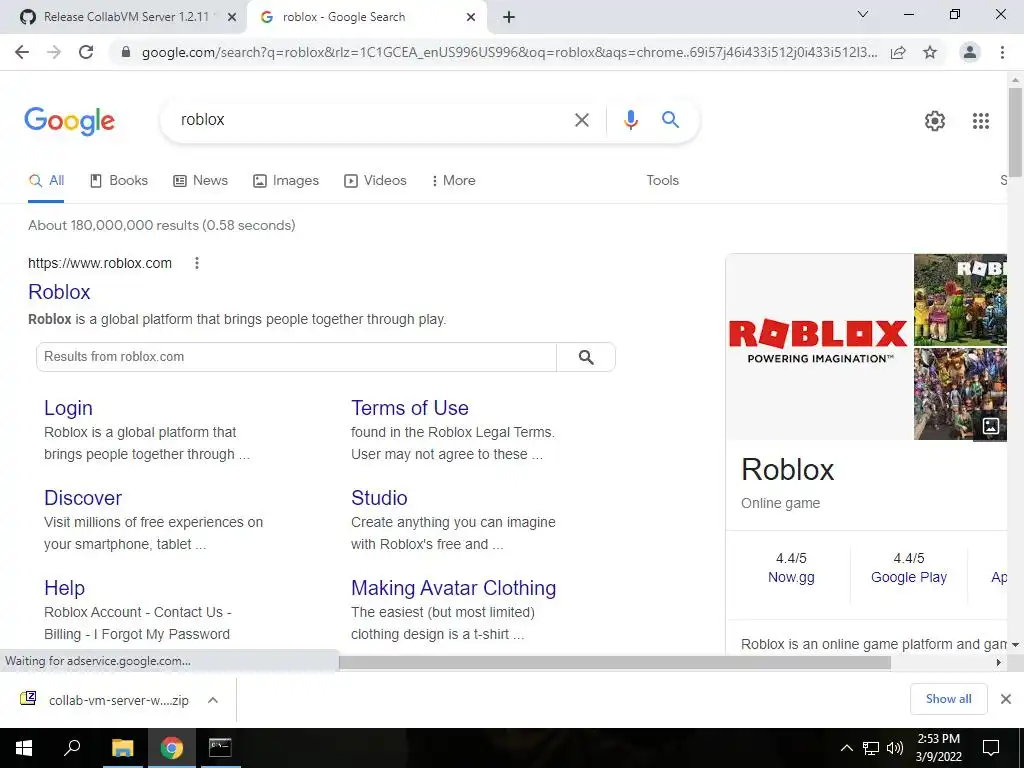Open the Google apps grid

(981, 121)
